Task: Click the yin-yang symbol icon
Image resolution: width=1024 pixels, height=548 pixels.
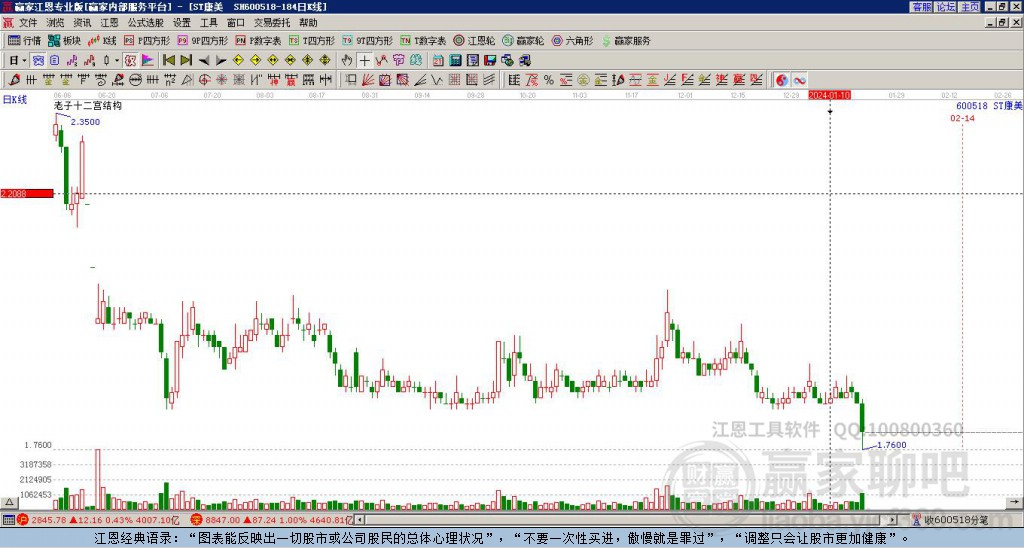Action: tap(782, 80)
